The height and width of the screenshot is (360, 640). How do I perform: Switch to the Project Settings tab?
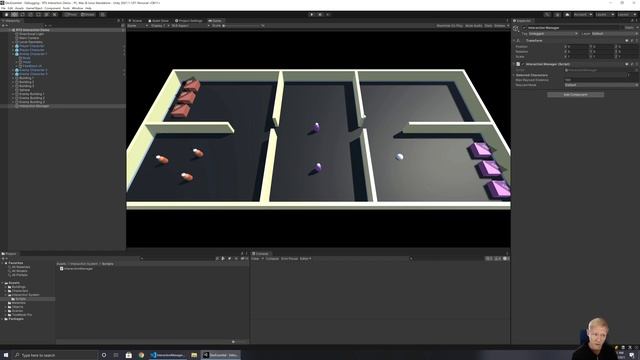tap(189, 20)
